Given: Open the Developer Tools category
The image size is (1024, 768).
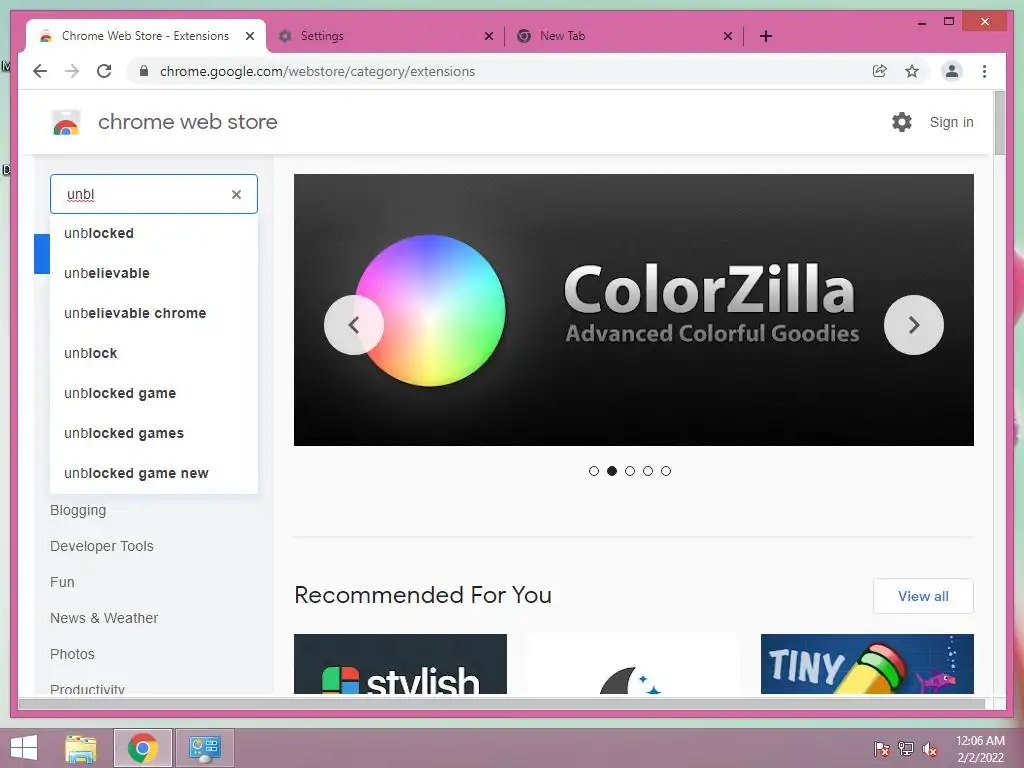Looking at the screenshot, I should pos(102,546).
